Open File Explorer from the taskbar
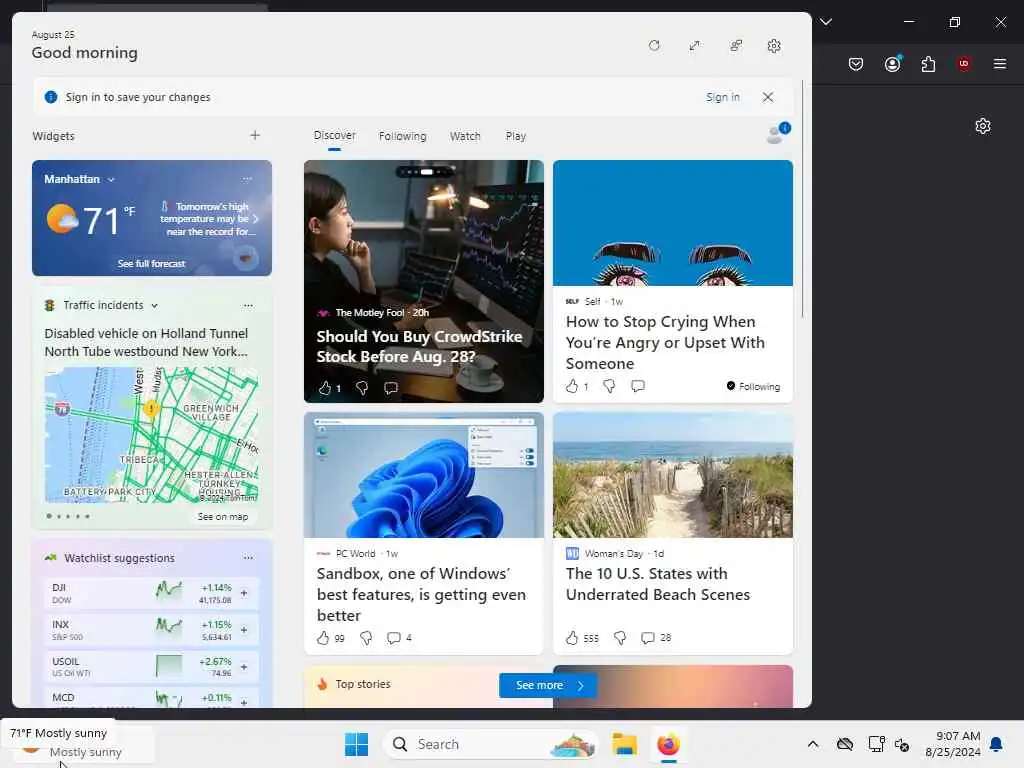Screen dimensions: 1024x768 pos(624,744)
